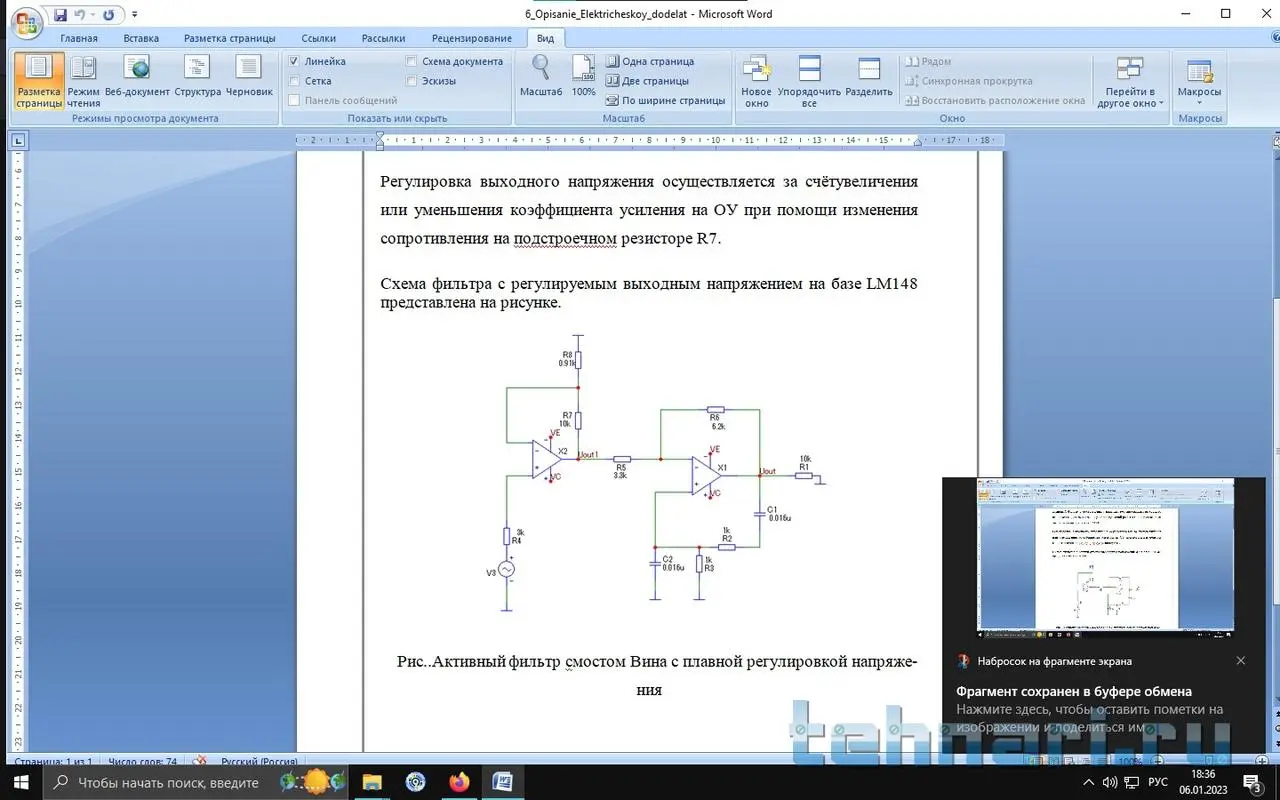Expand Перейти в другое окно dropdown

click(x=1130, y=82)
